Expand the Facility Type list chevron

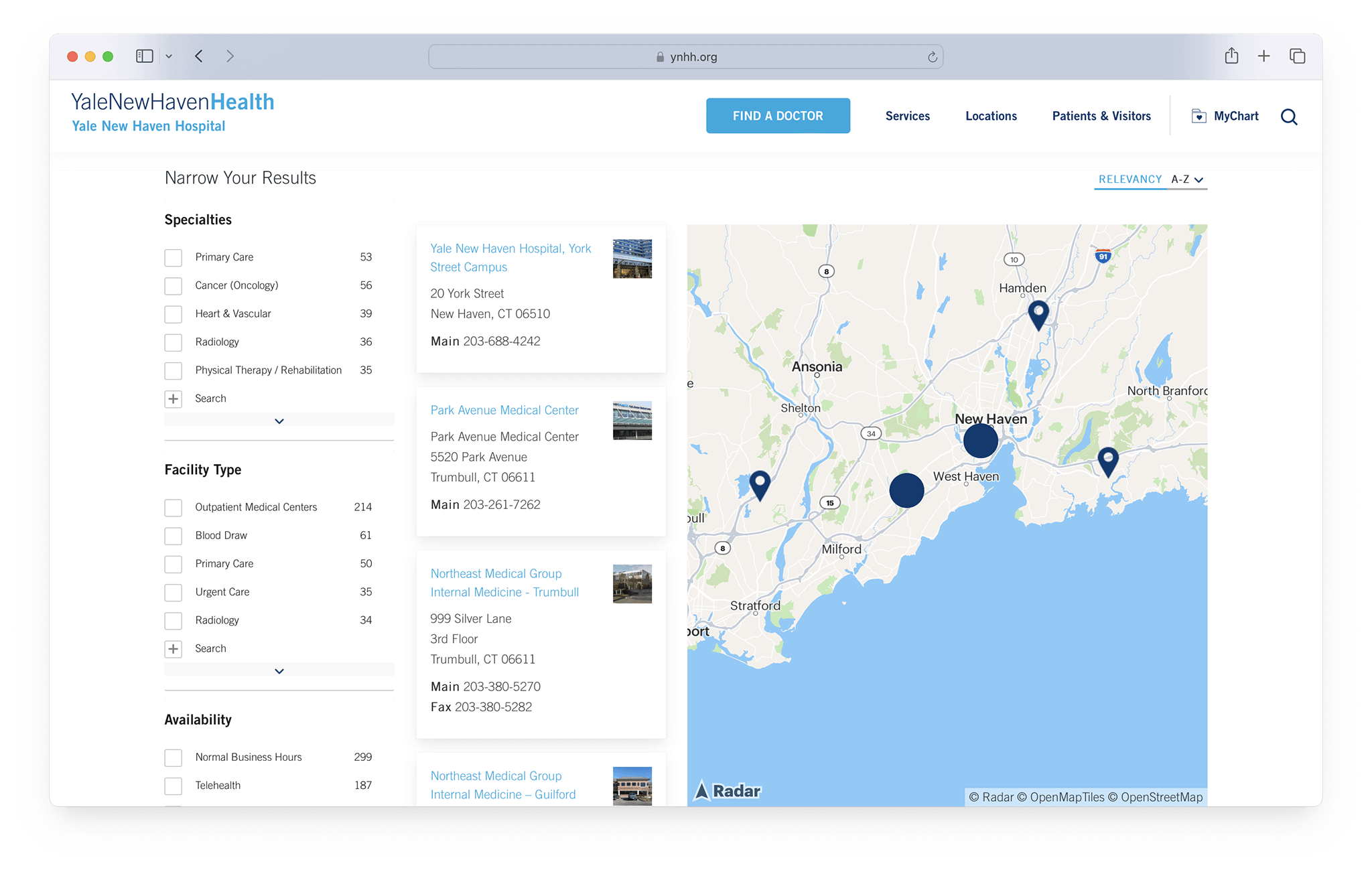279,670
